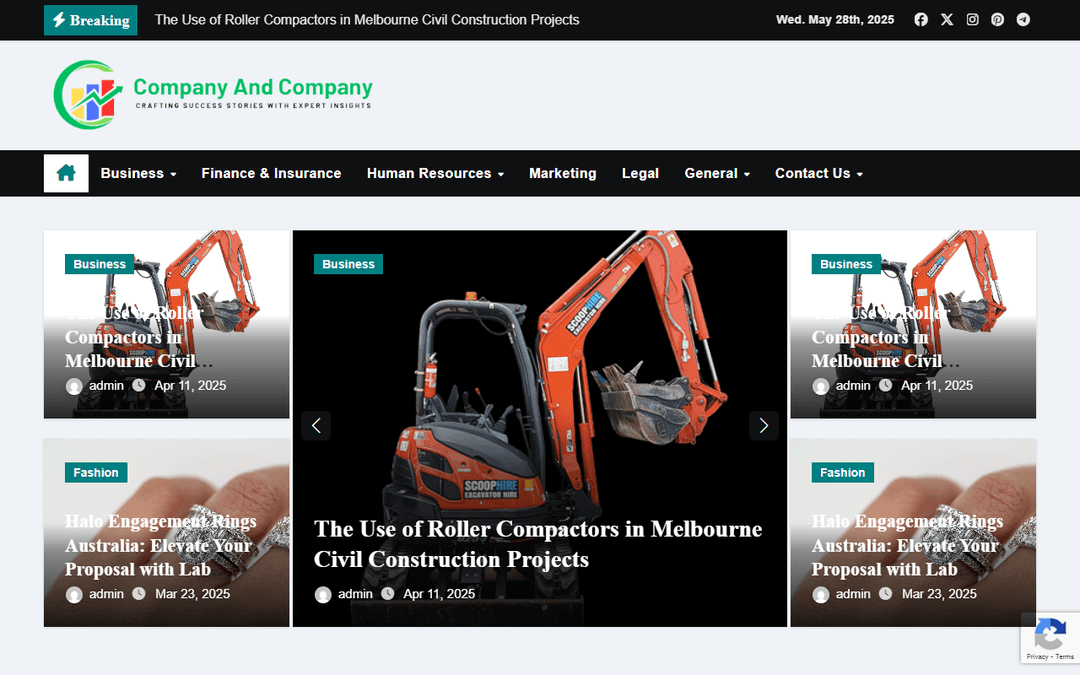
Task: Expand the Contact Us dropdown
Action: click(819, 174)
